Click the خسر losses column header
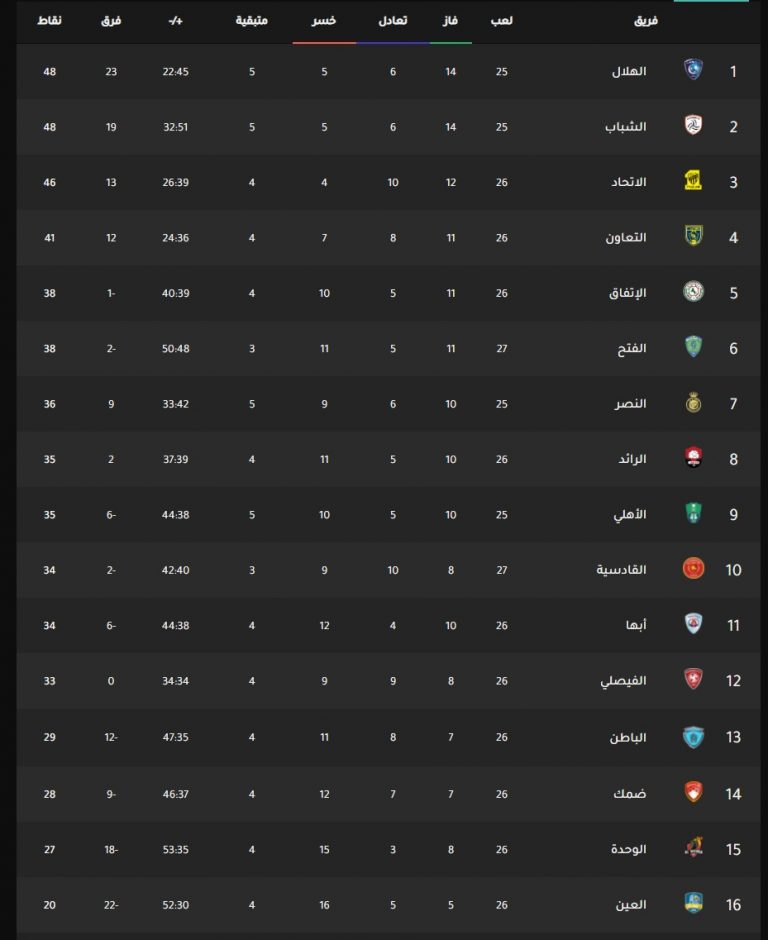The height and width of the screenshot is (940, 768). coord(324,20)
